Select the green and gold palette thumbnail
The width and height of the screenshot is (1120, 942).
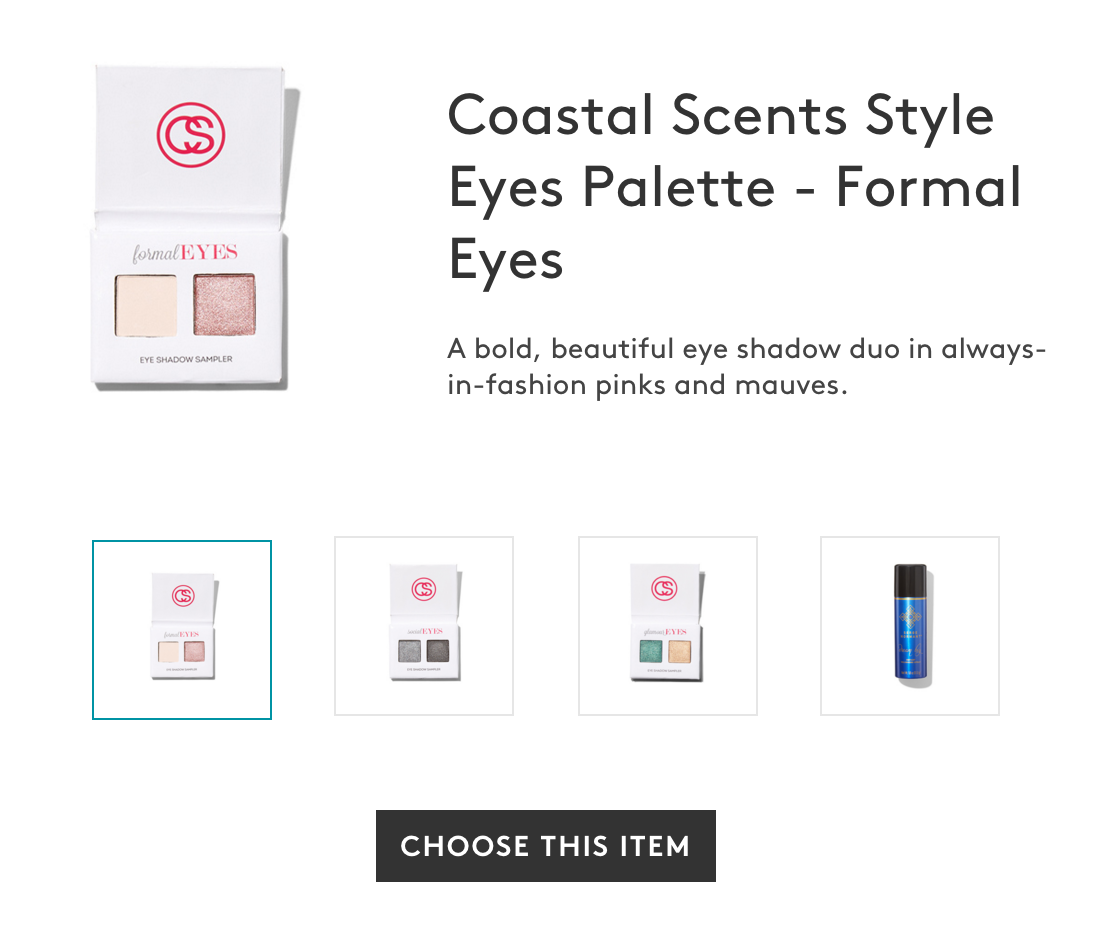tap(668, 626)
